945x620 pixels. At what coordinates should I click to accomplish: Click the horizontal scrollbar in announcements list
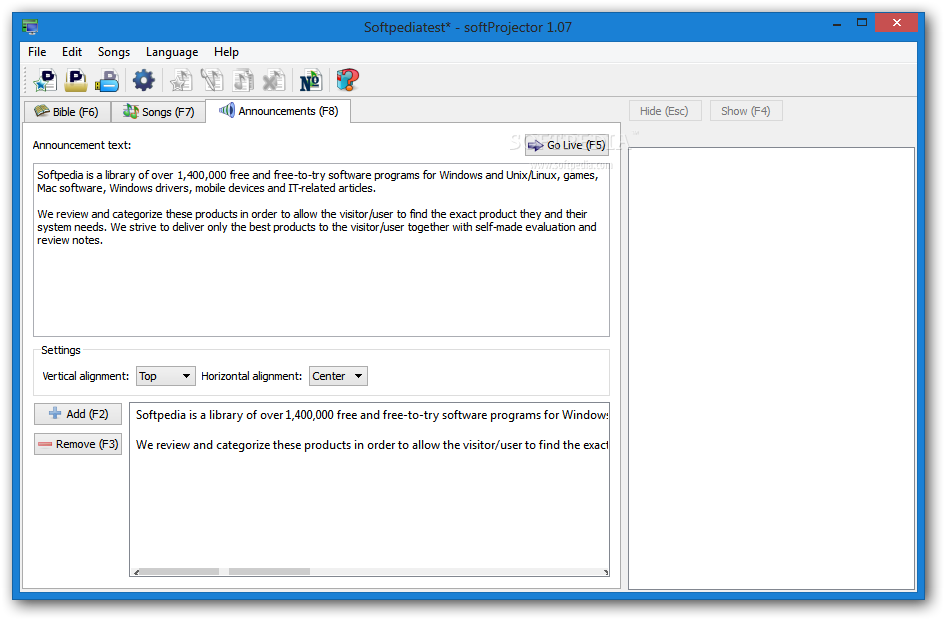[x=370, y=571]
